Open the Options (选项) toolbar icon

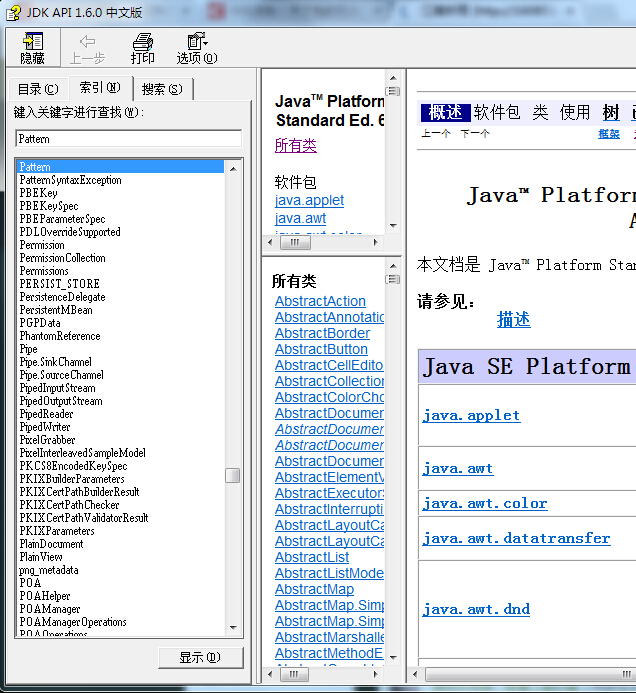click(197, 48)
